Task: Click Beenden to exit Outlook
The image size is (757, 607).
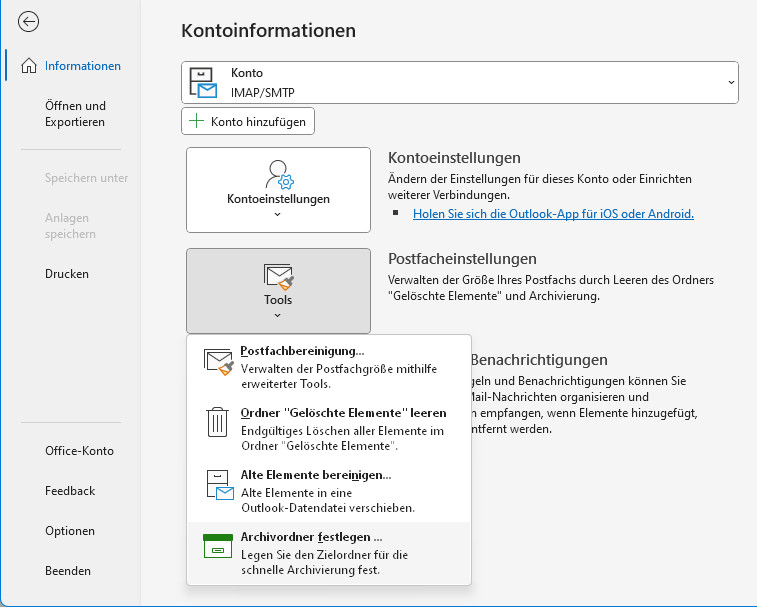Action: pyautogui.click(x=68, y=571)
